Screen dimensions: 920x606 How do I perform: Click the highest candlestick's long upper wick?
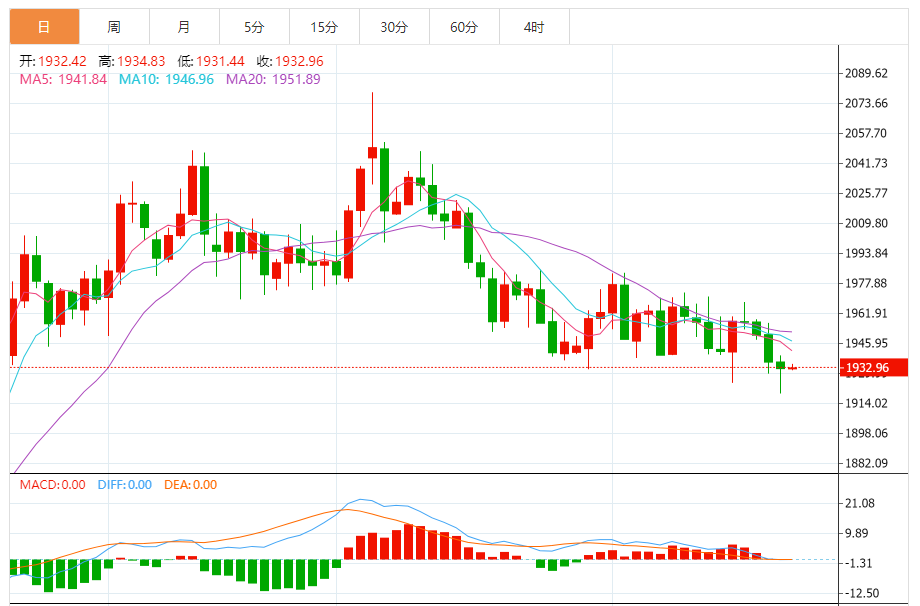pos(372,120)
